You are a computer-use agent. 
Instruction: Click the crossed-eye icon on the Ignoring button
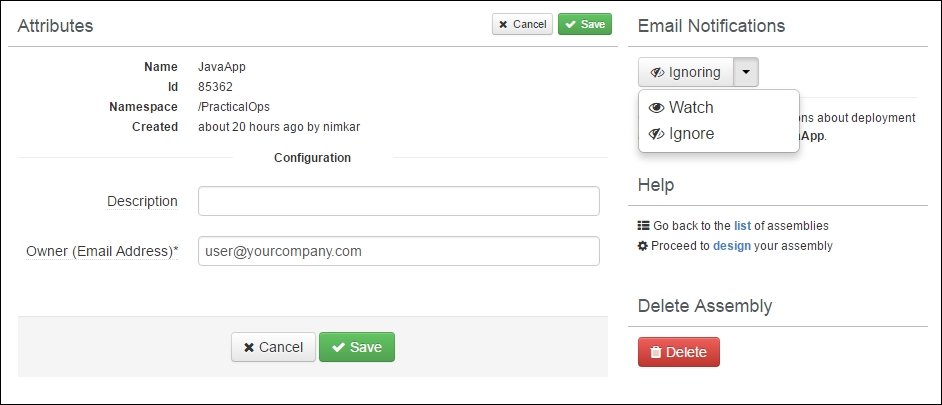(x=658, y=73)
